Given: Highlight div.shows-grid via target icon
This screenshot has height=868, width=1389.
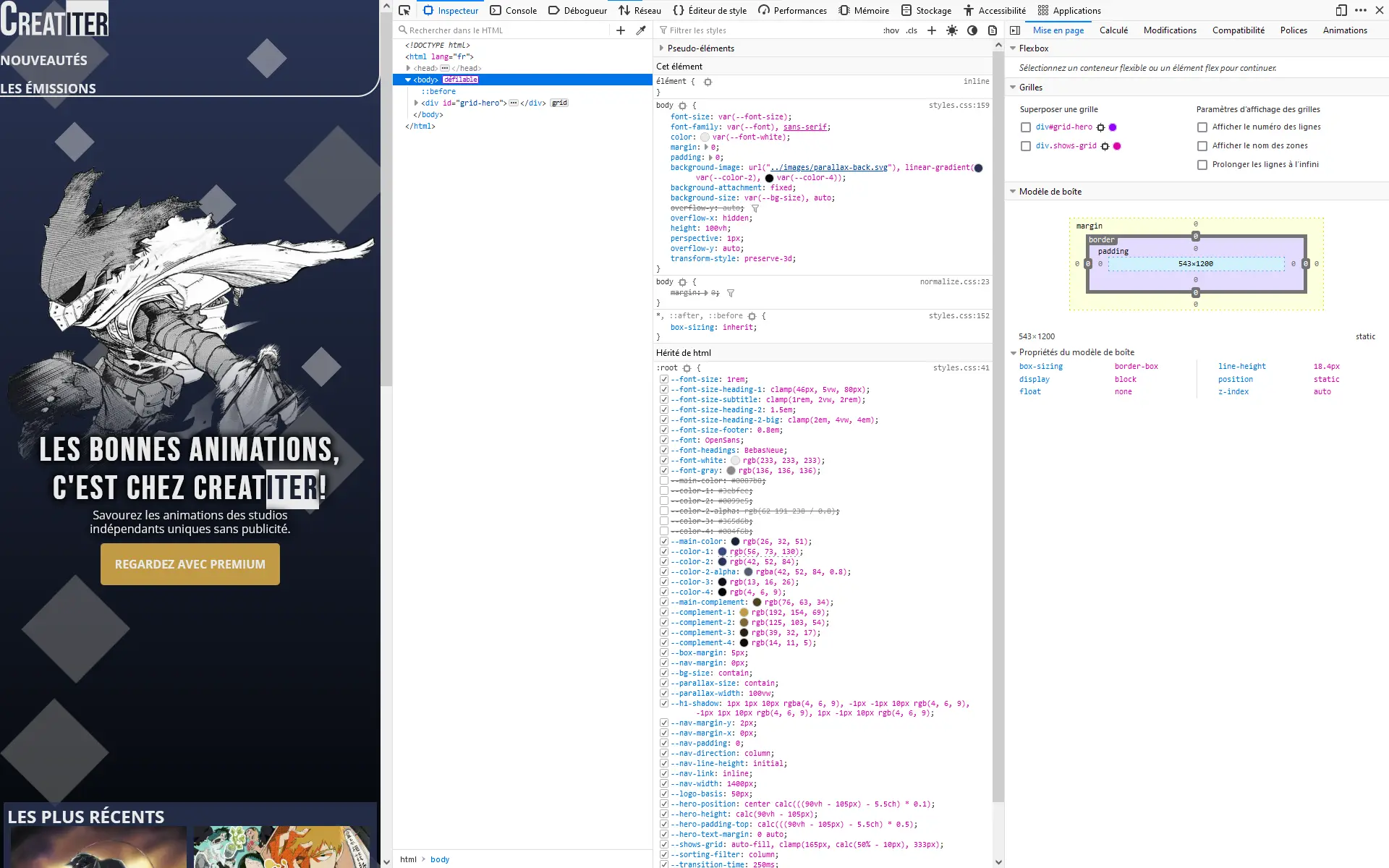Looking at the screenshot, I should [x=1105, y=146].
